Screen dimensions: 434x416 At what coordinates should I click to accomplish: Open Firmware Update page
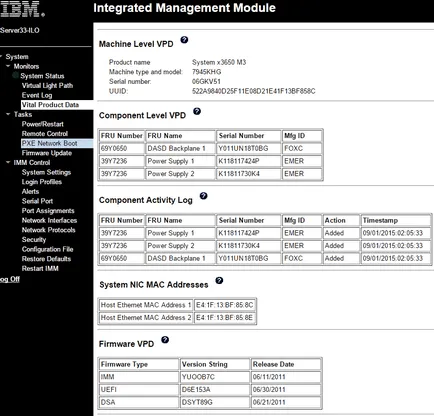pos(47,153)
